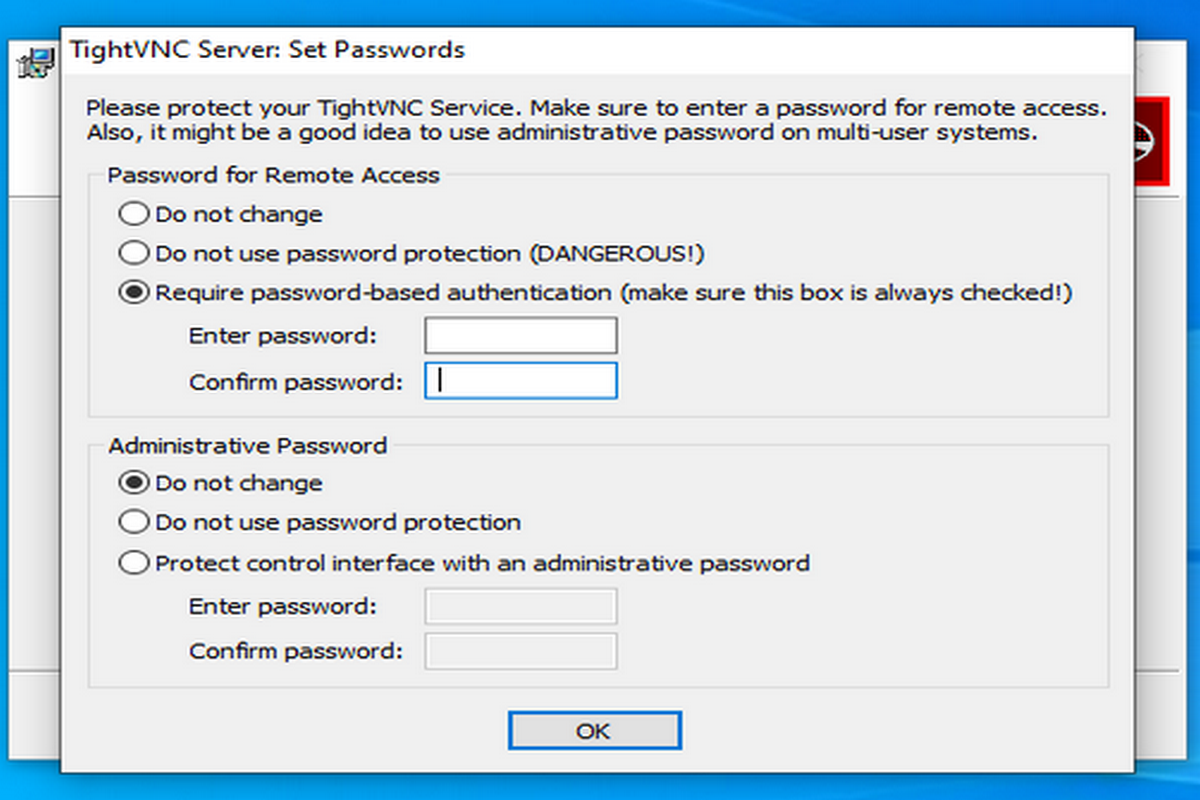Click remote access 'Enter password' field

point(520,336)
